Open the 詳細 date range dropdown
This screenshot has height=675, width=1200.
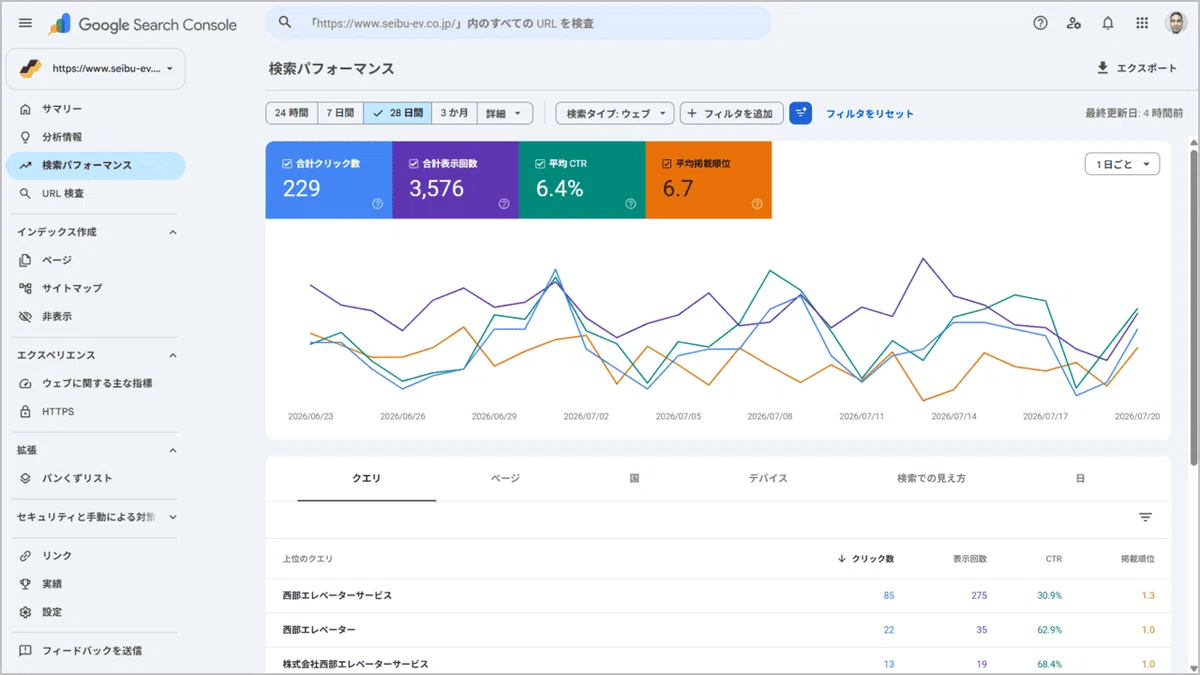coord(504,113)
